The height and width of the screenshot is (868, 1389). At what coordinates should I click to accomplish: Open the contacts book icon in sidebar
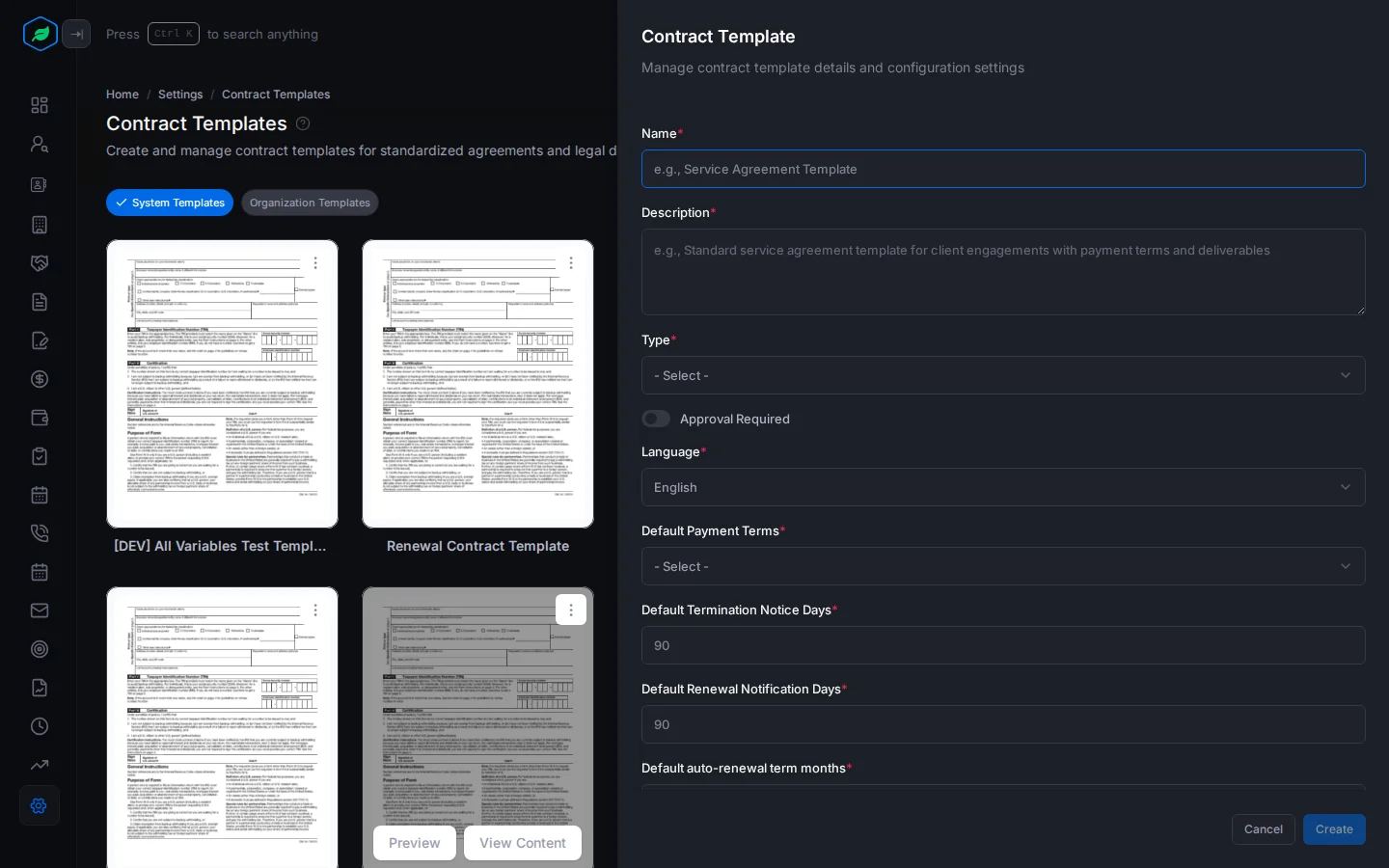tap(40, 184)
